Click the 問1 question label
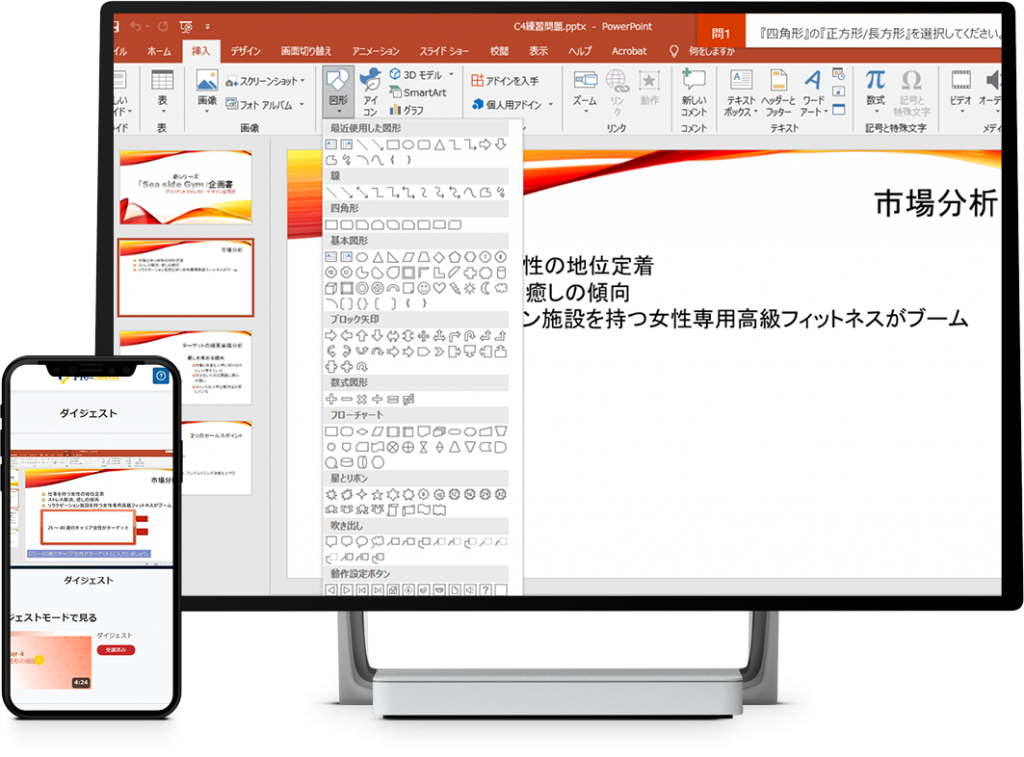Viewport: 1024px width, 757px height. click(721, 33)
